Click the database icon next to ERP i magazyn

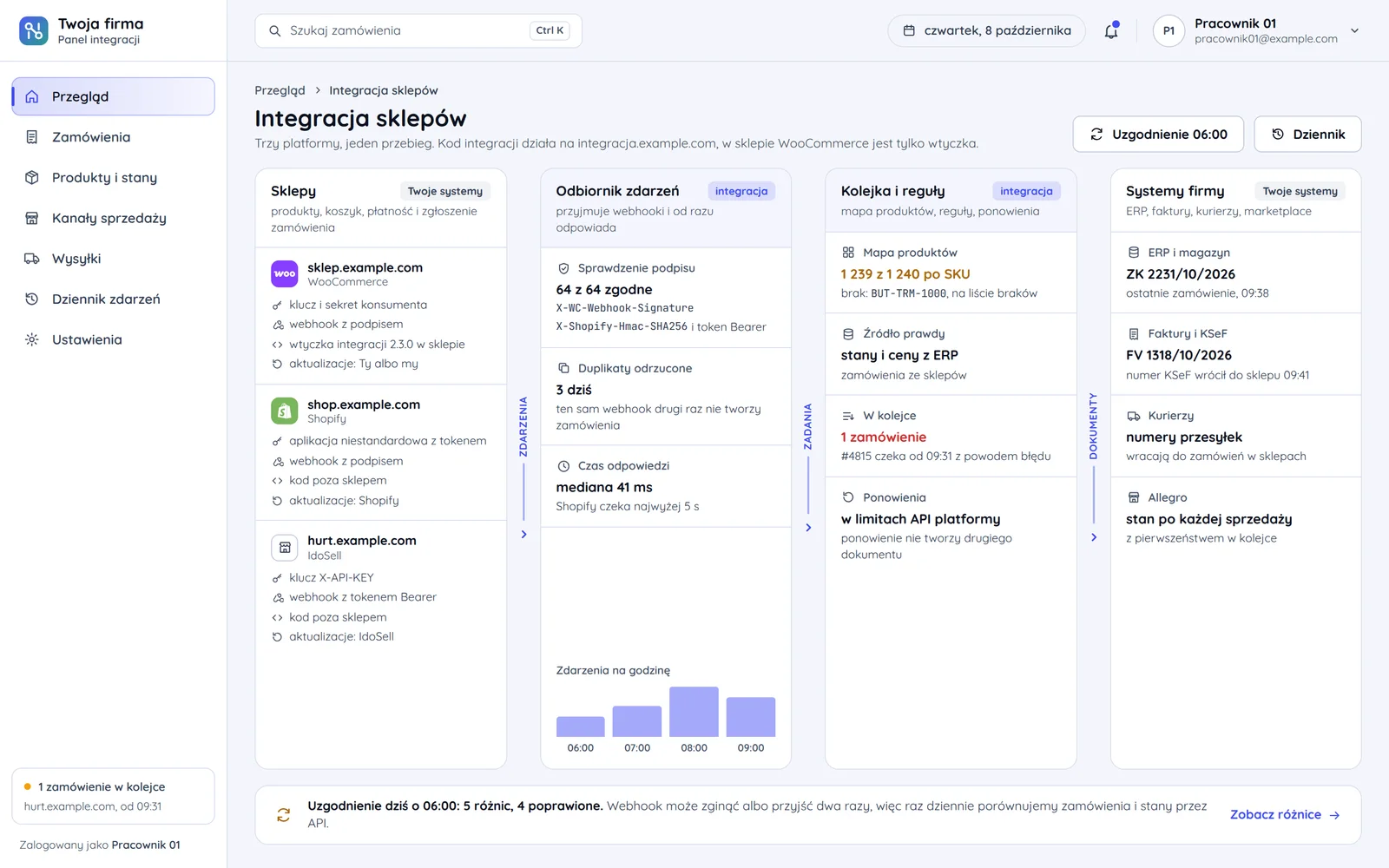(x=1133, y=253)
